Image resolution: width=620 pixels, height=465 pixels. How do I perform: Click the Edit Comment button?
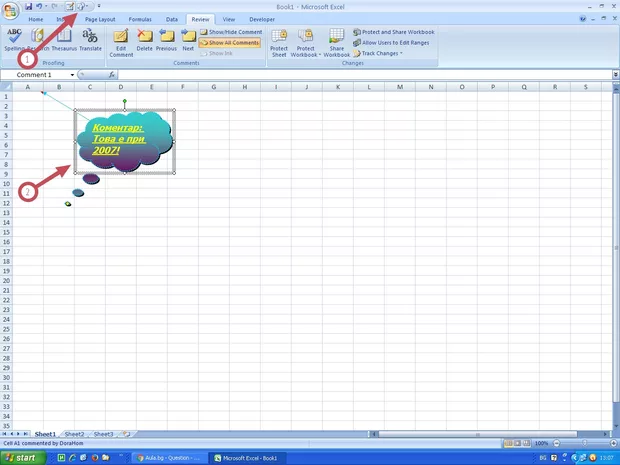(x=121, y=41)
